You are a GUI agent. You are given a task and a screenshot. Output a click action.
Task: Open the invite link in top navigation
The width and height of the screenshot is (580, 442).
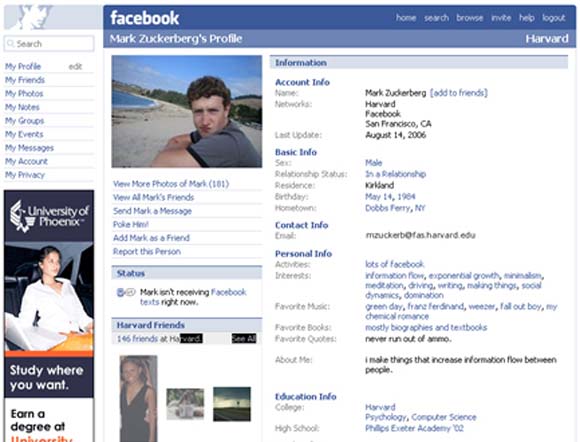click(501, 18)
